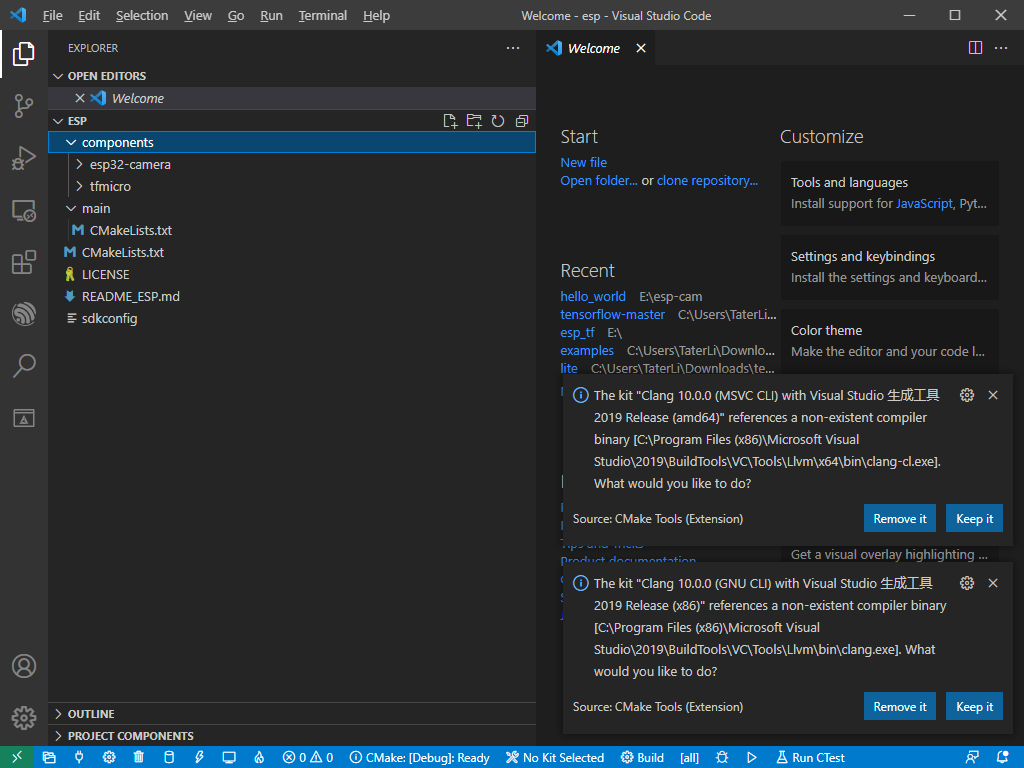Open the editor's more actions ellipsis
Screen dimensions: 1024x768
(1001, 48)
